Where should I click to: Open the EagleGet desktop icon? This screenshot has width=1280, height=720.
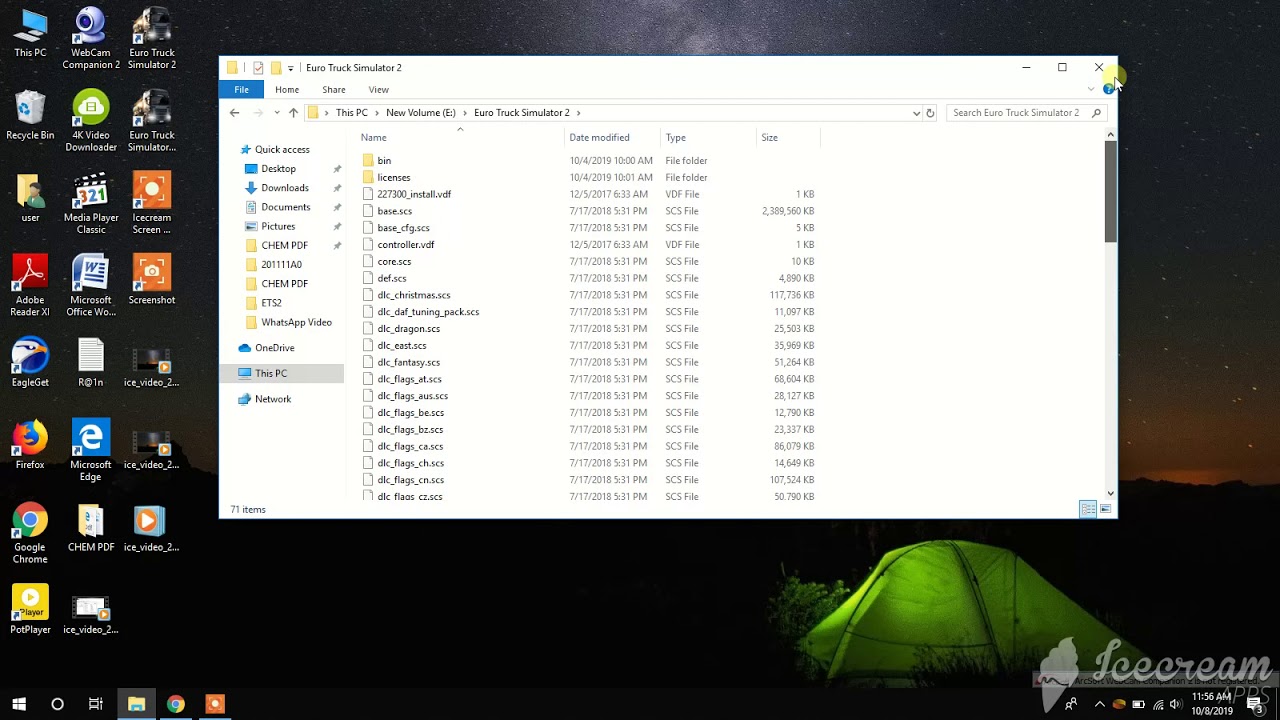tap(30, 362)
